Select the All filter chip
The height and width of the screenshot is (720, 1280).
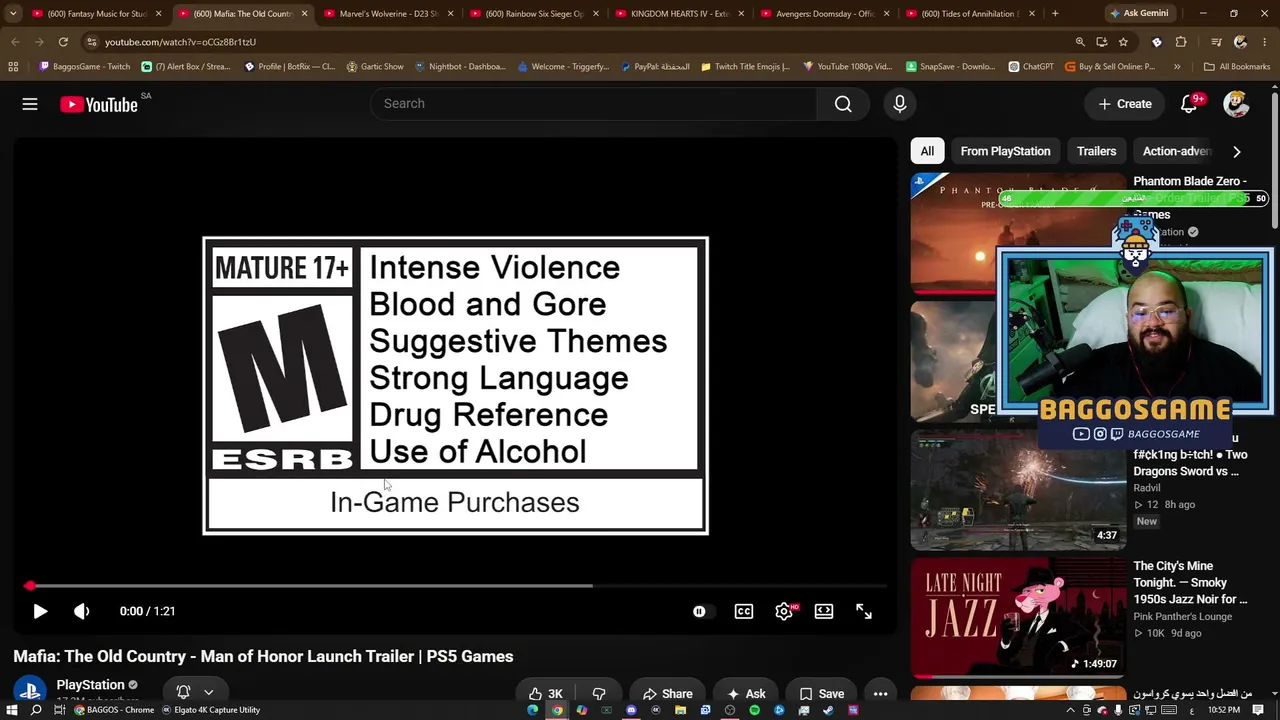927,151
